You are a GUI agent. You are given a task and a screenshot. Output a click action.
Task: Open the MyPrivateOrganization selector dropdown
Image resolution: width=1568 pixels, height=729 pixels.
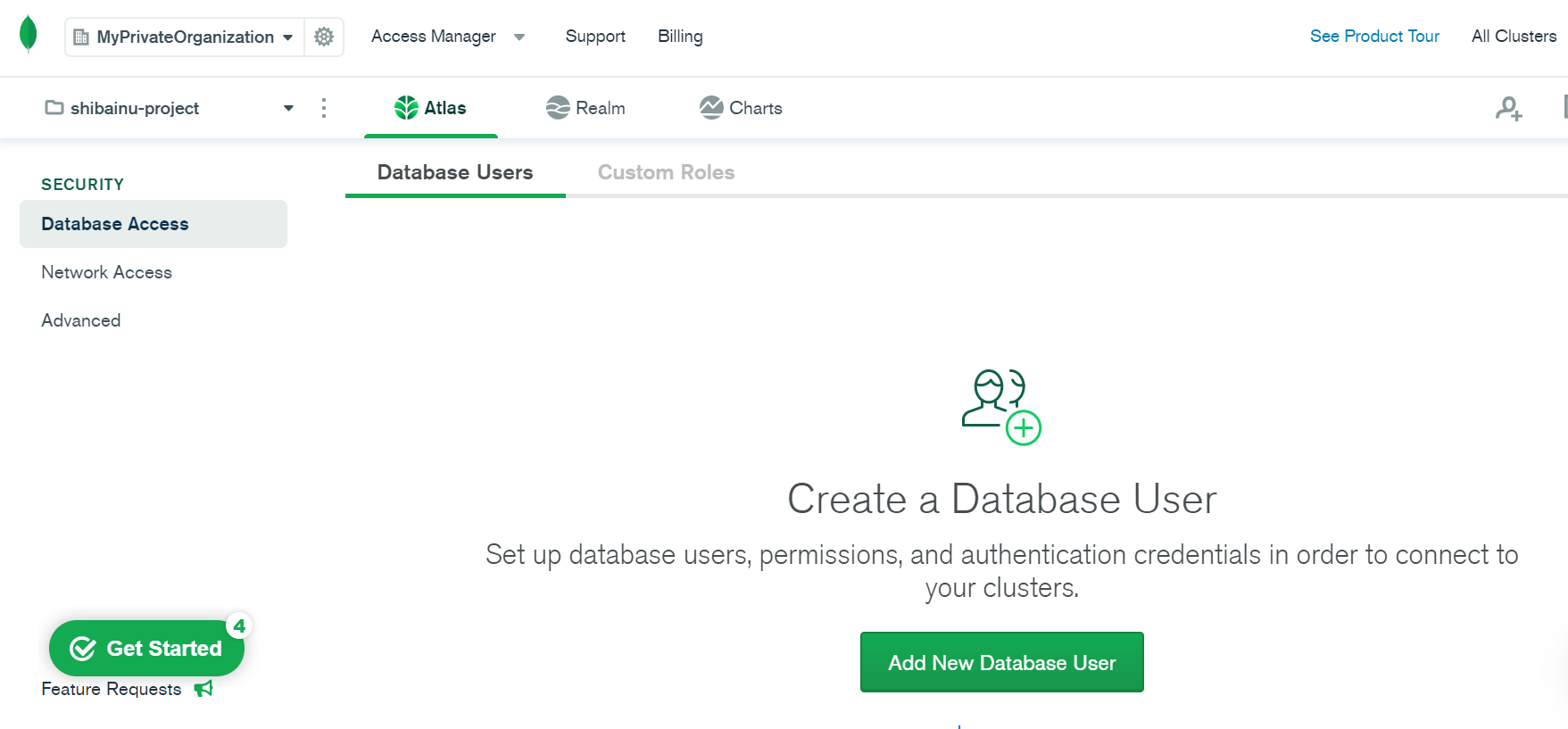185,37
